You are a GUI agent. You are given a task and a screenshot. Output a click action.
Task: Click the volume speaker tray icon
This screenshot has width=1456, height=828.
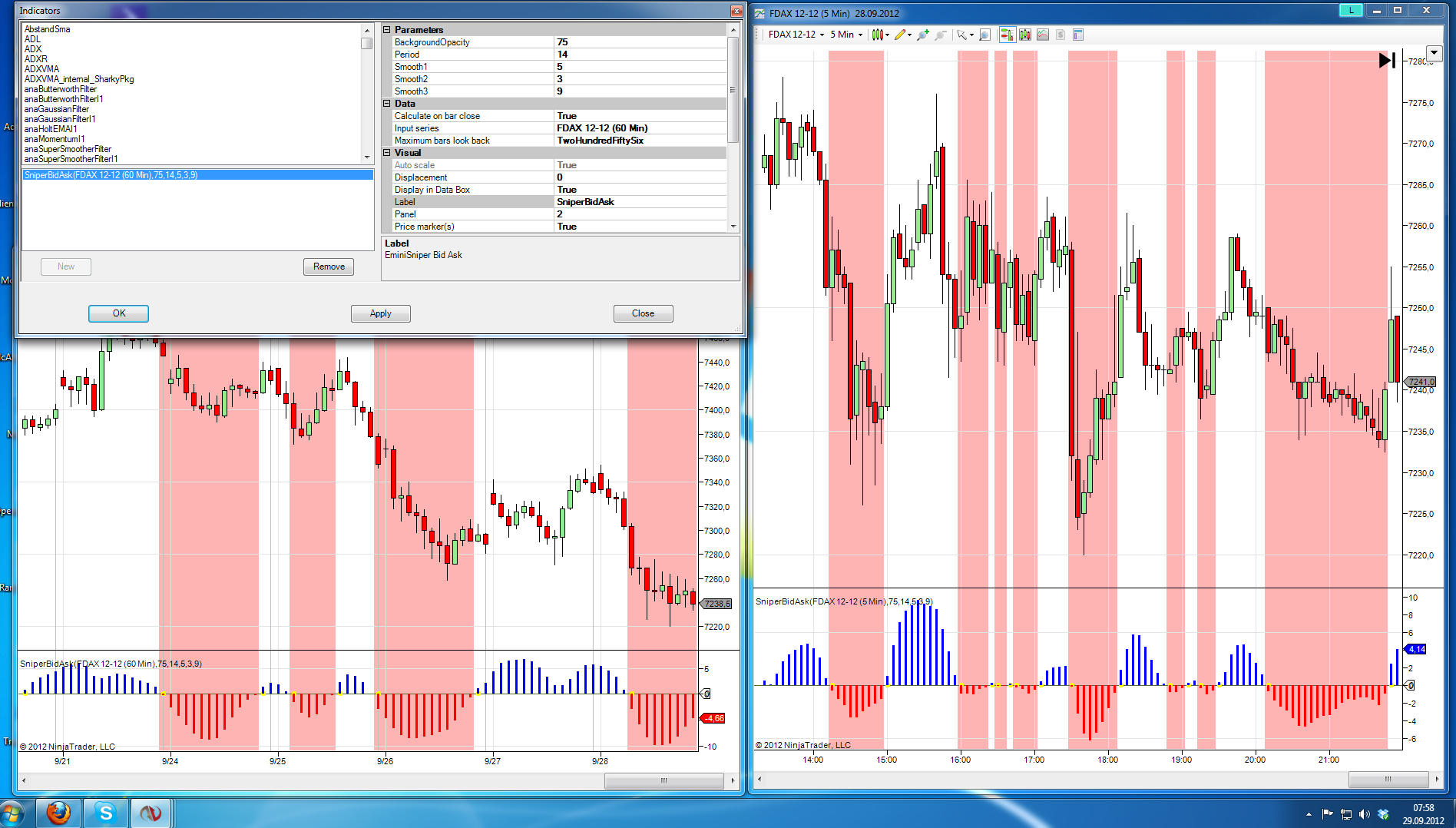pyautogui.click(x=1364, y=814)
